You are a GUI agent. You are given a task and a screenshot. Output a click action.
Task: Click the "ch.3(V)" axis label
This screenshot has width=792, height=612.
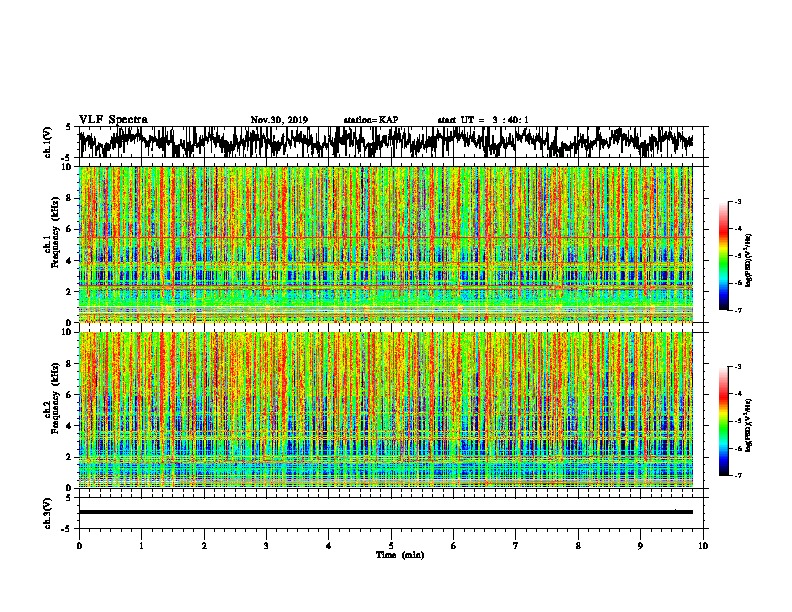coord(48,514)
